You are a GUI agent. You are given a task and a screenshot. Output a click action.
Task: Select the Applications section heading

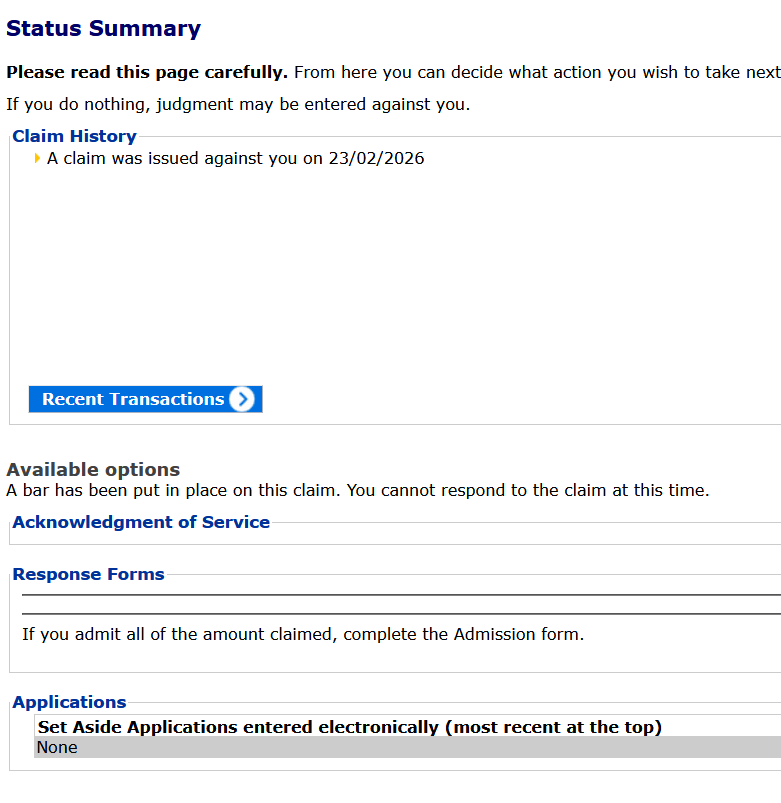pyautogui.click(x=69, y=702)
